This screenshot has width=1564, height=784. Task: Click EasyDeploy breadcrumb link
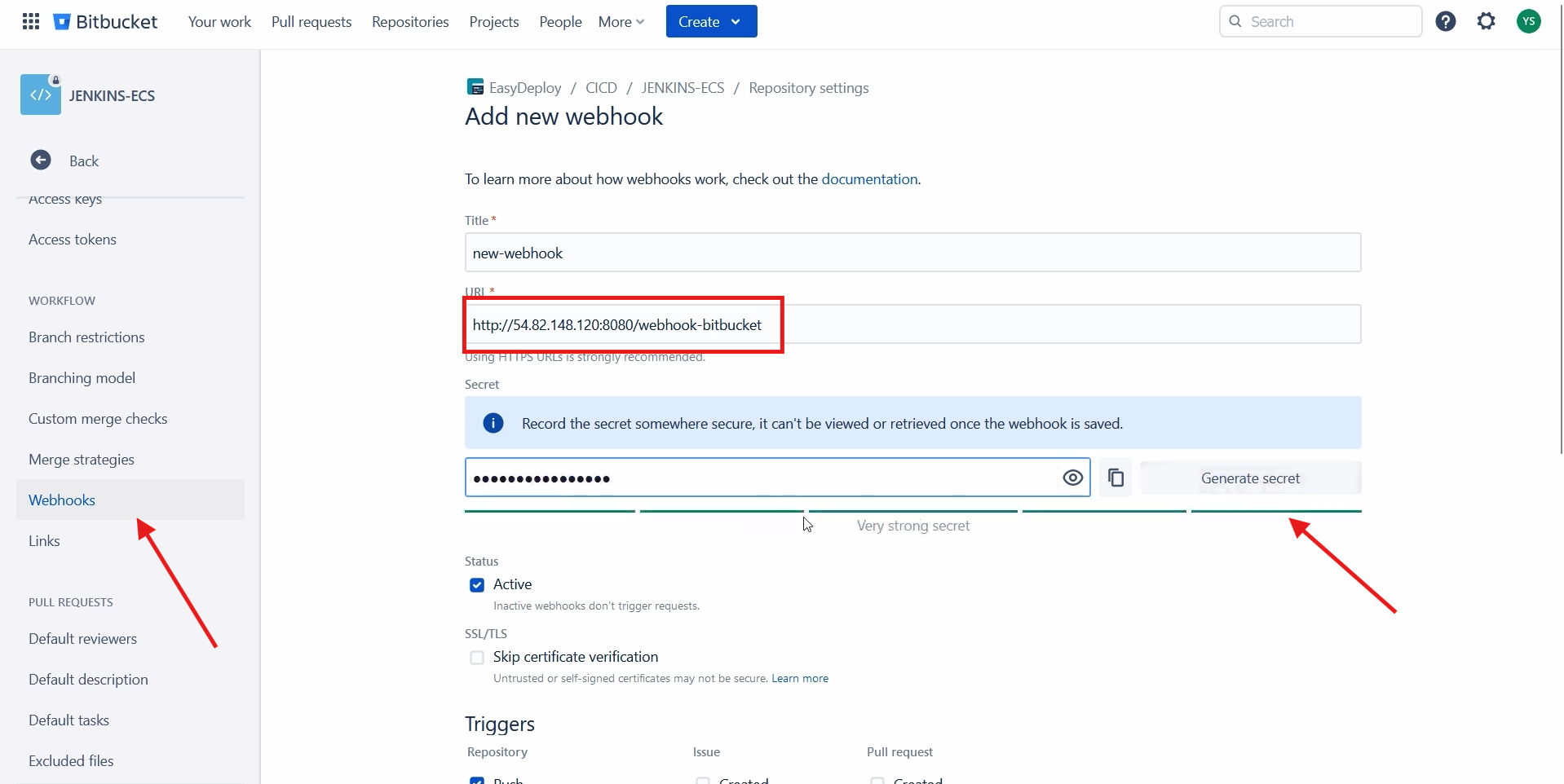[525, 88]
